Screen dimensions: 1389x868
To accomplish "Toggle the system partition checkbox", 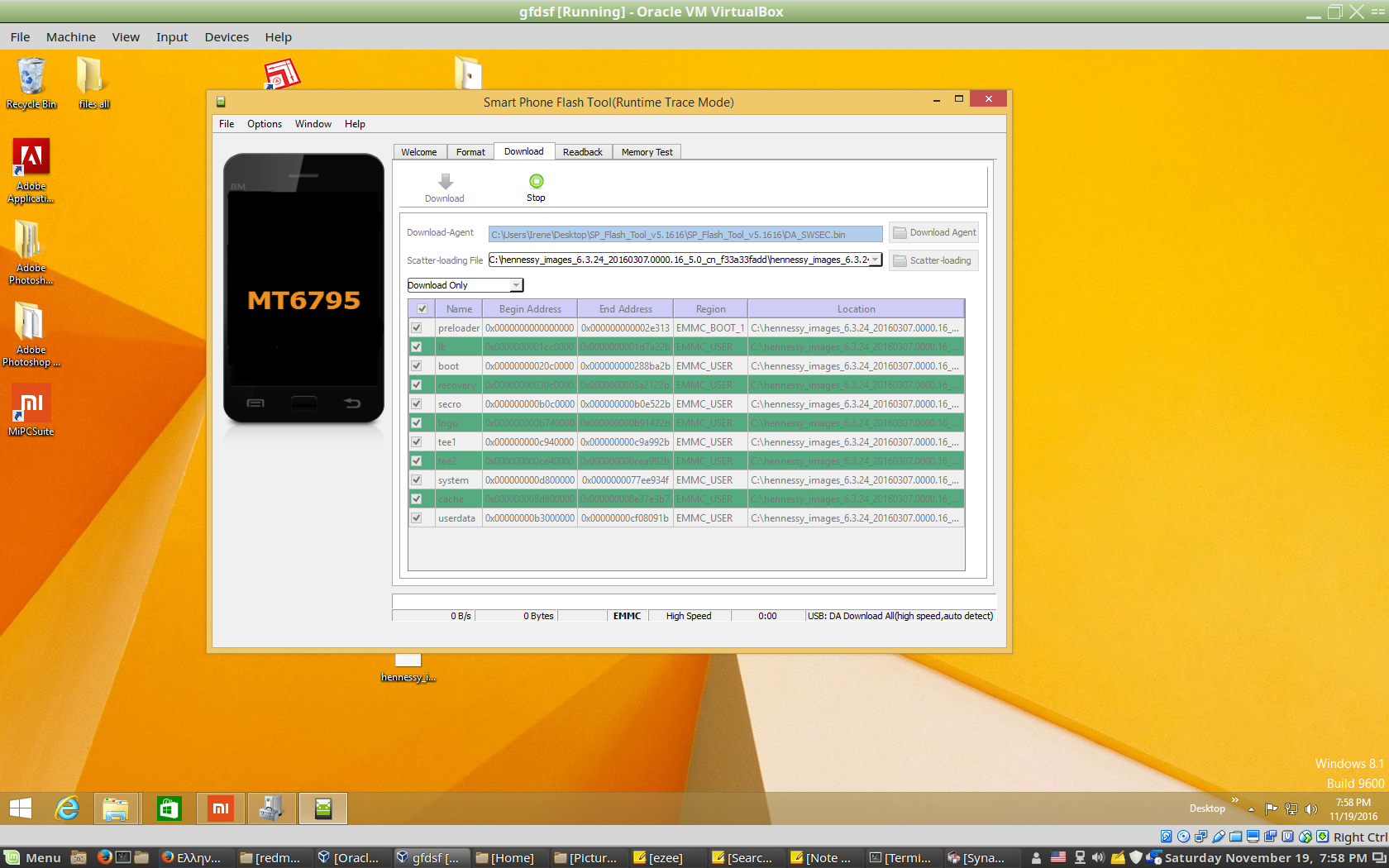I will (417, 480).
